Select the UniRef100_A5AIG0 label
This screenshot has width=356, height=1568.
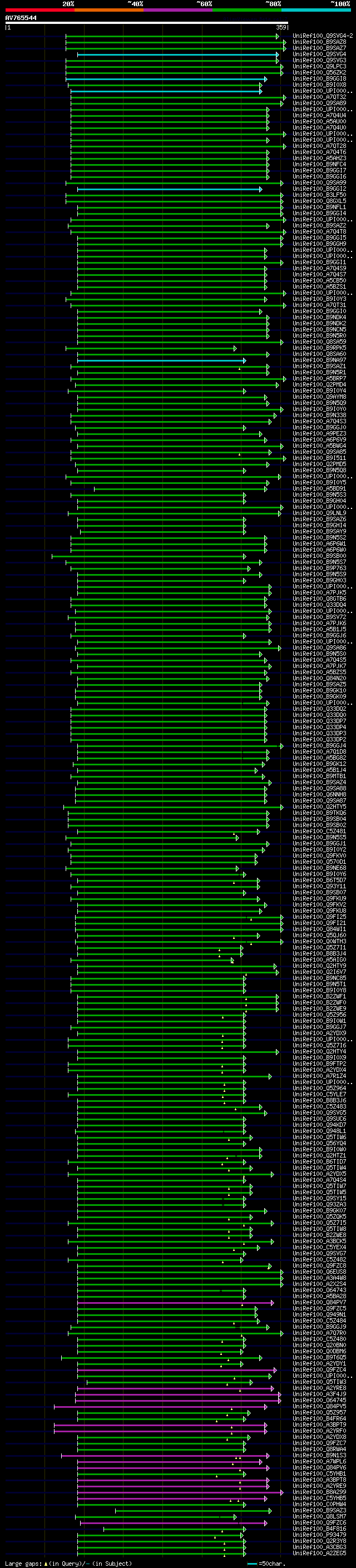[x=319, y=960]
